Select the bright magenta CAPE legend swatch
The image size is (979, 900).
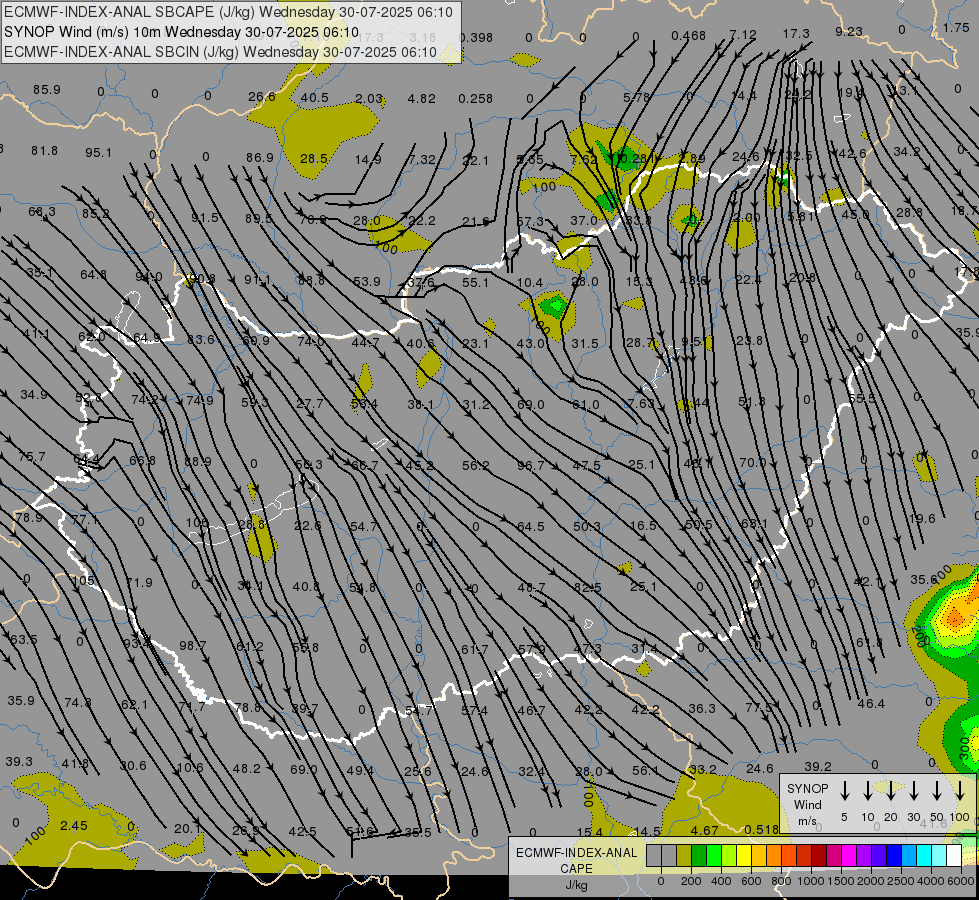click(849, 855)
